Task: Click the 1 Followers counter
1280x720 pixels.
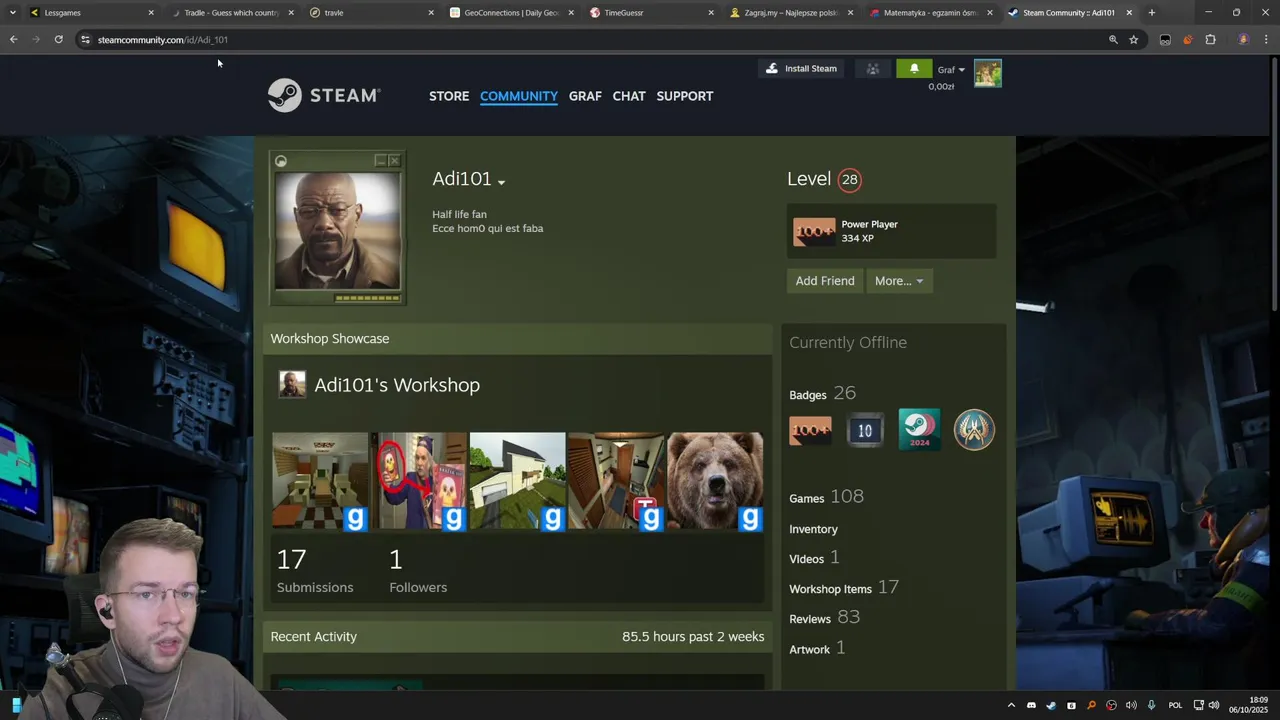Action: pyautogui.click(x=418, y=570)
